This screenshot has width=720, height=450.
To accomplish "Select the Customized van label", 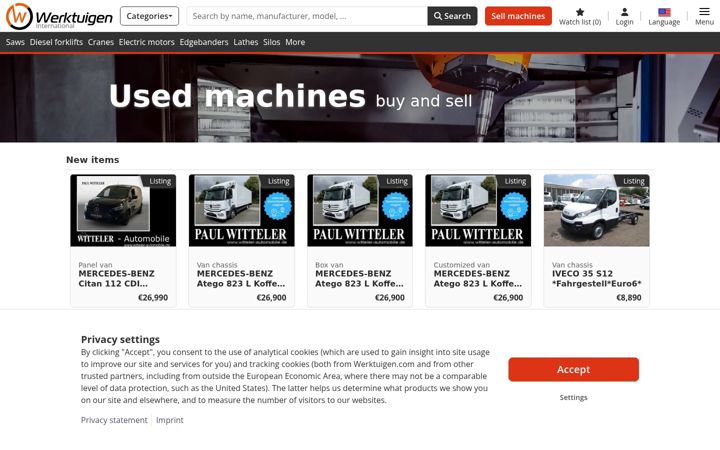I will pyautogui.click(x=461, y=265).
